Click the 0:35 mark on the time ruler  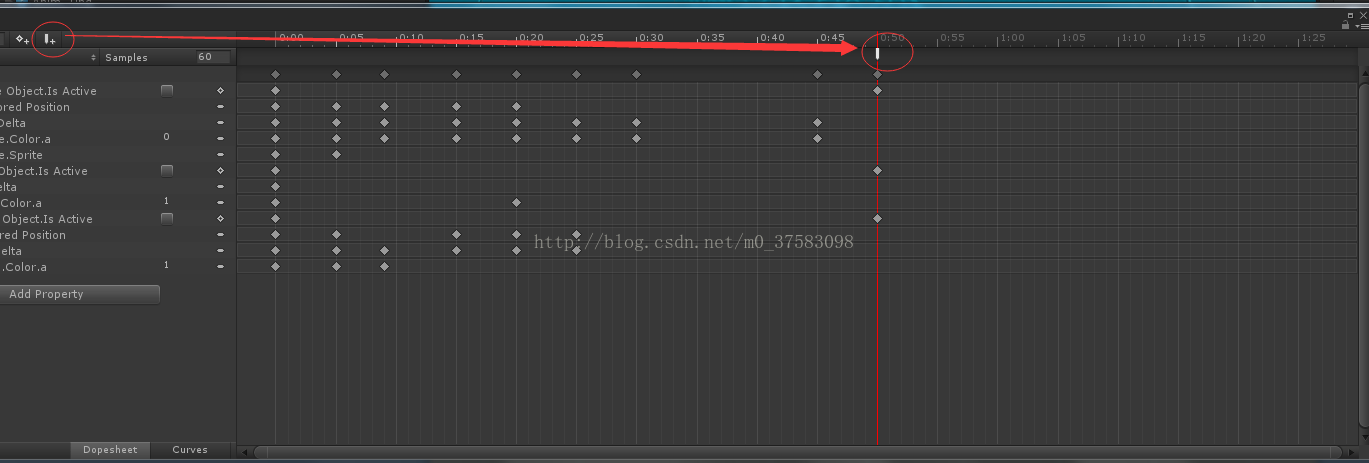[x=711, y=38]
